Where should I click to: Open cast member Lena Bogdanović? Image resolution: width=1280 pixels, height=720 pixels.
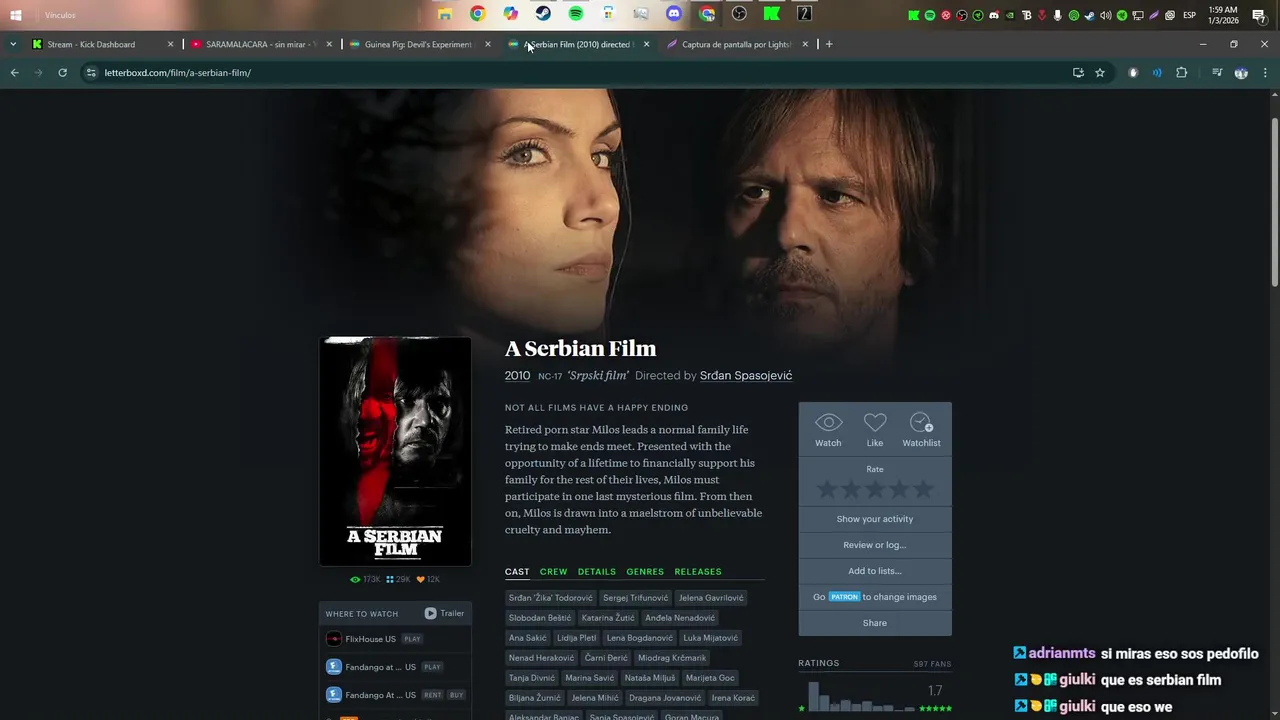[639, 638]
